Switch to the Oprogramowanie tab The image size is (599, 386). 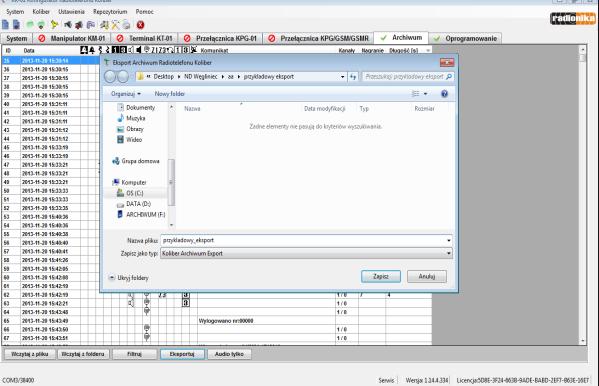pos(465,39)
